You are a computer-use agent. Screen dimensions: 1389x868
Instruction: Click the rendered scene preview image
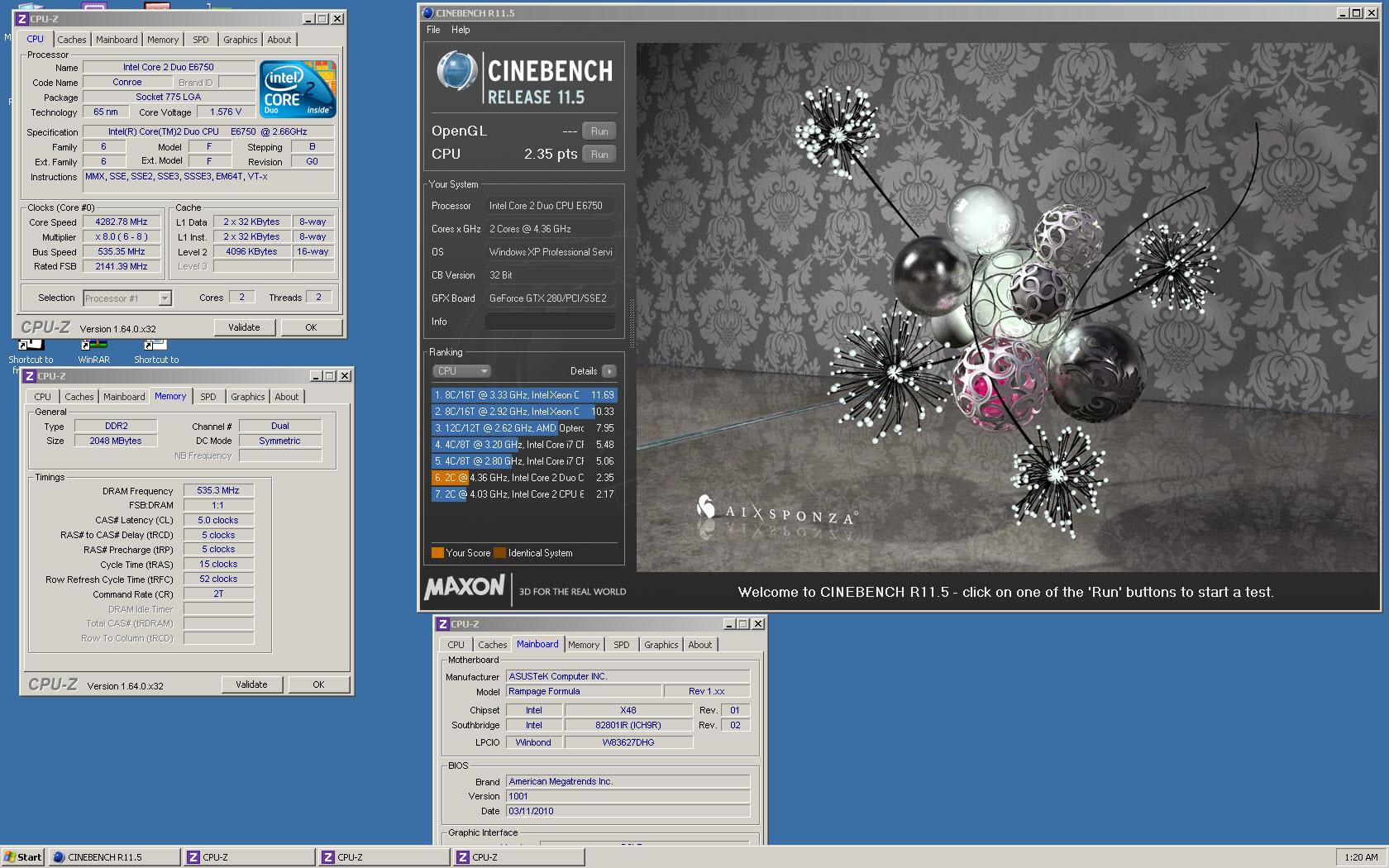1007,307
